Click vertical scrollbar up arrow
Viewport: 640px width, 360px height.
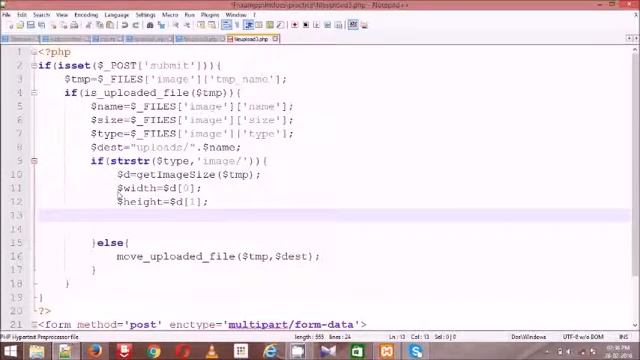pyautogui.click(x=635, y=50)
